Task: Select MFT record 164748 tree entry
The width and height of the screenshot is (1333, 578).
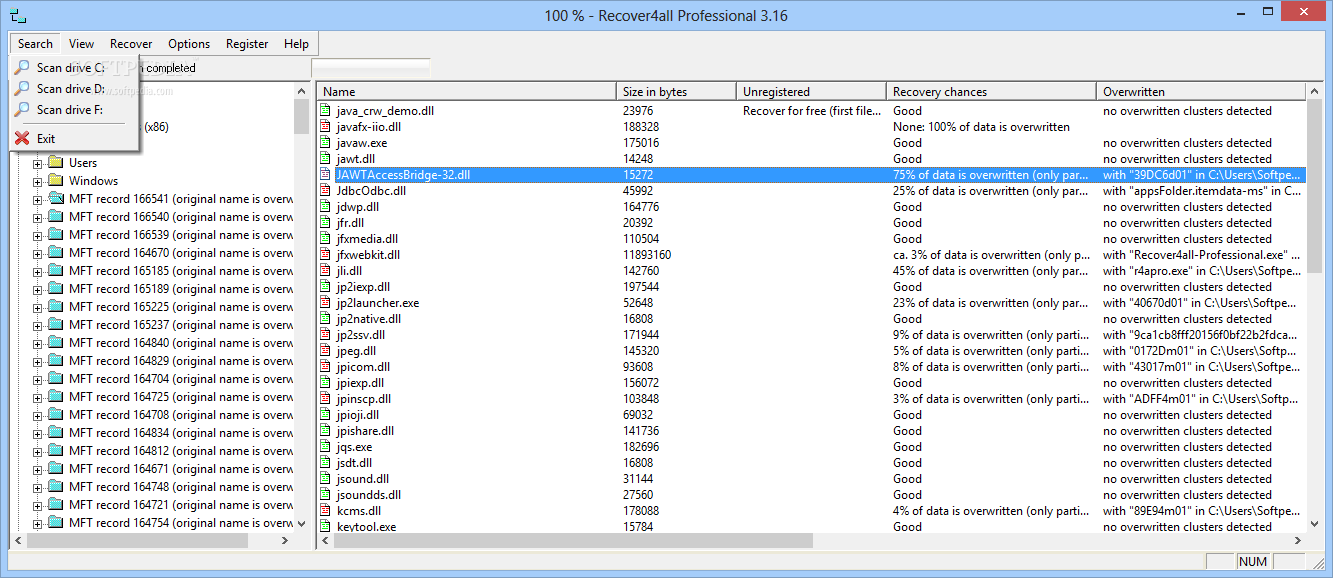Action: (x=181, y=487)
